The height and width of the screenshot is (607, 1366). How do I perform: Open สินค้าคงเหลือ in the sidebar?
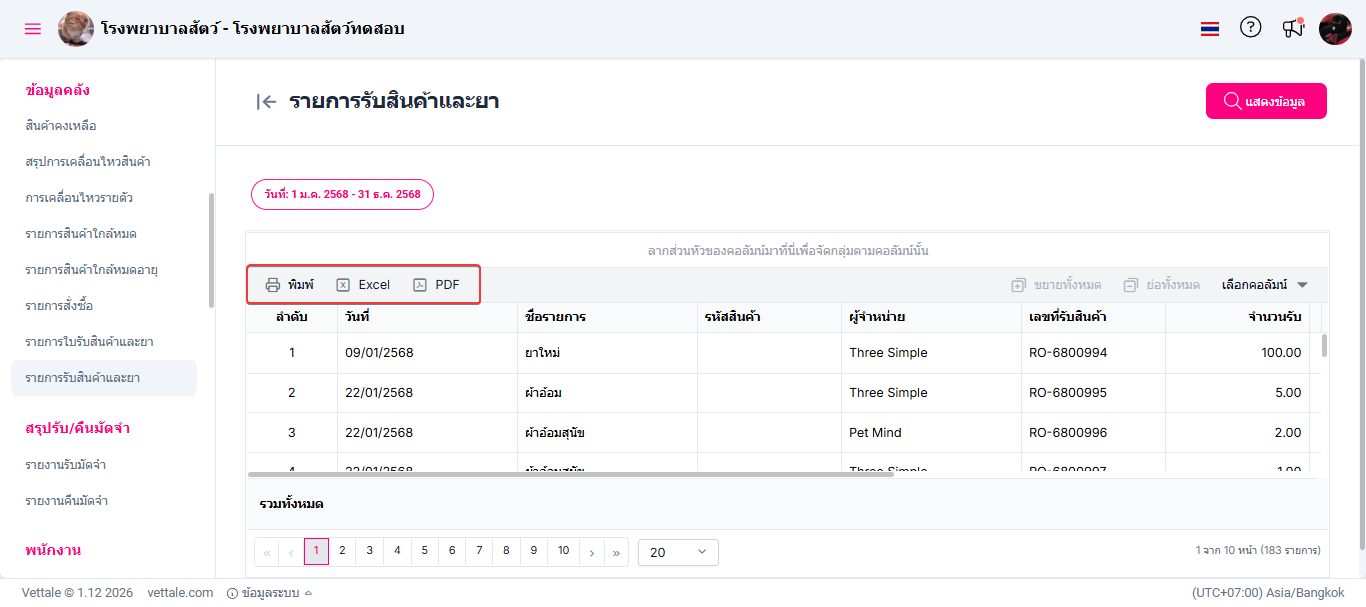[x=61, y=126]
